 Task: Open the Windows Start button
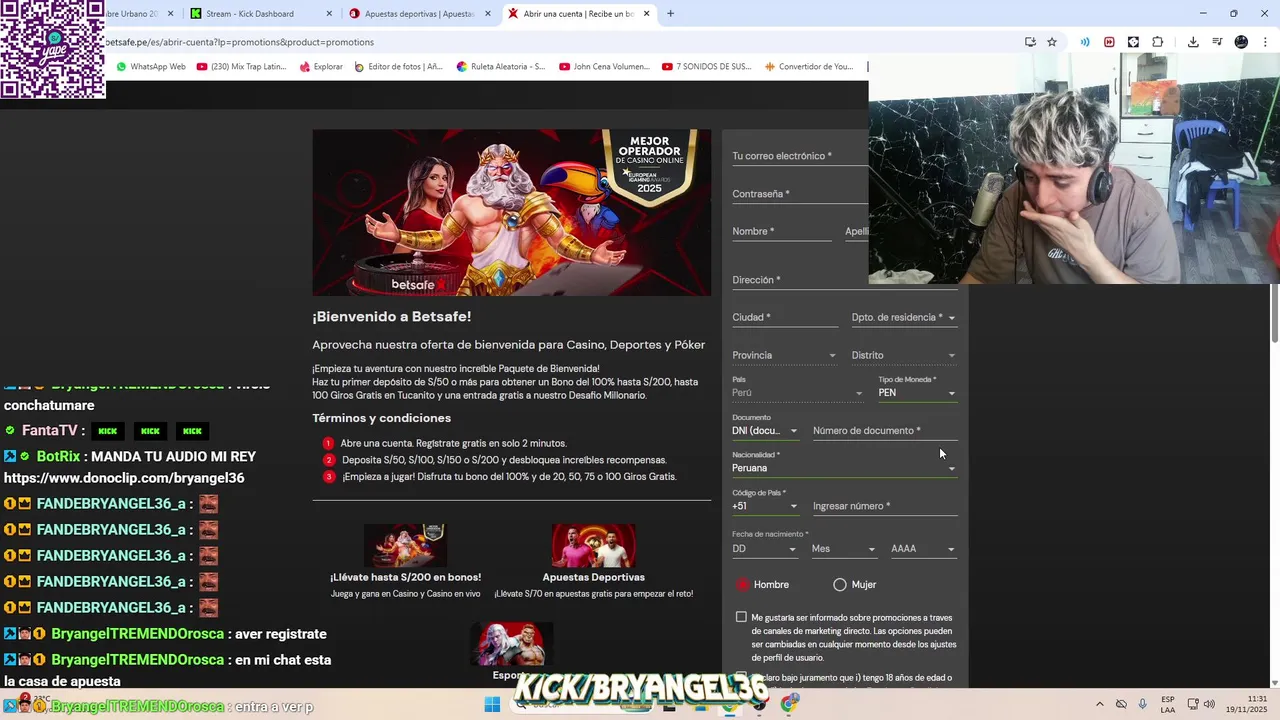pos(492,705)
